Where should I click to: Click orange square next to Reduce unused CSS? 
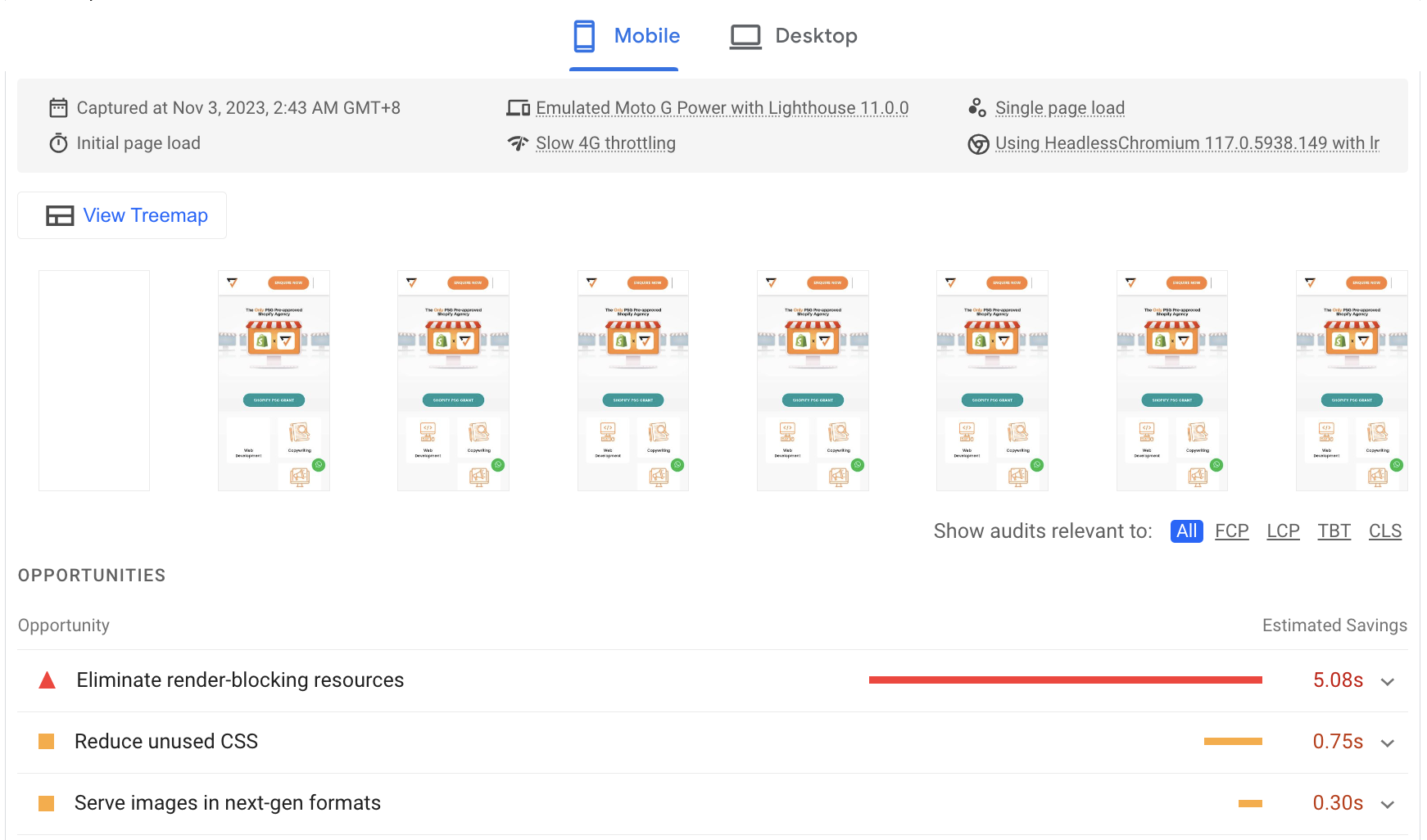point(47,742)
